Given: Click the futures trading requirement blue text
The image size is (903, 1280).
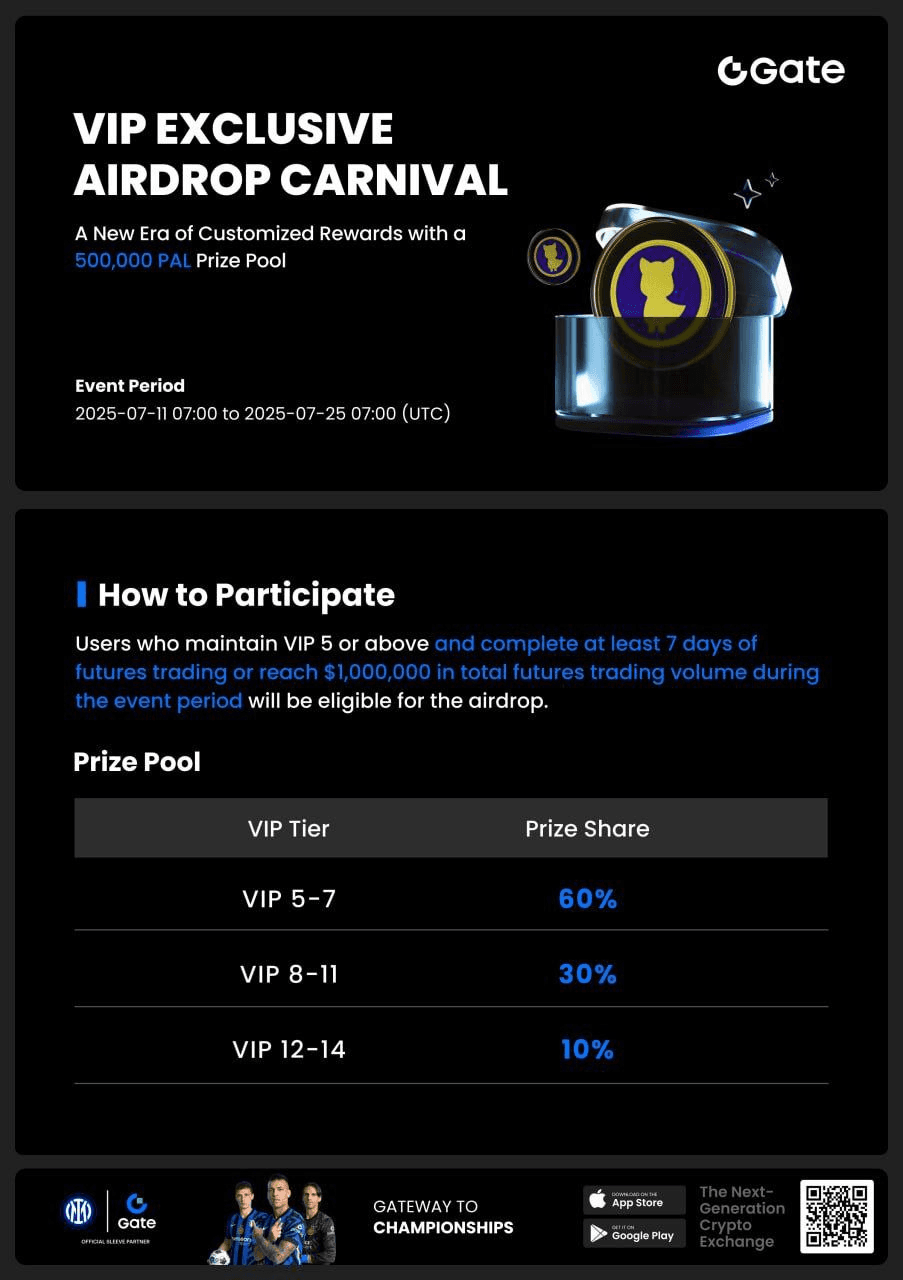Looking at the screenshot, I should pyautogui.click(x=447, y=671).
